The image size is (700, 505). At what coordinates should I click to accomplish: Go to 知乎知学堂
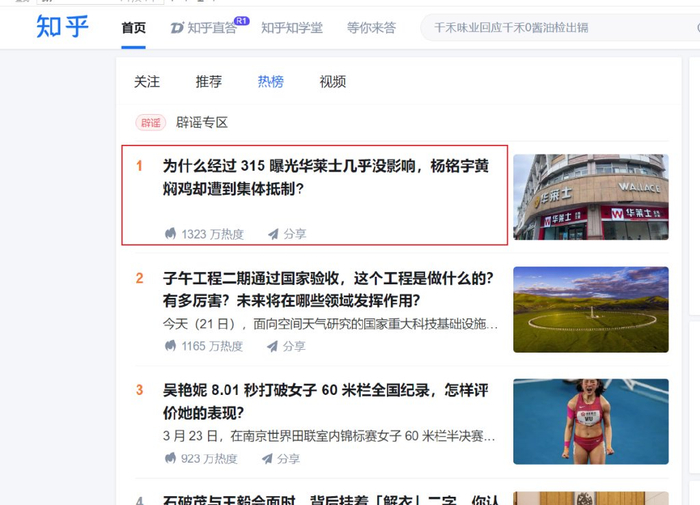coord(292,28)
